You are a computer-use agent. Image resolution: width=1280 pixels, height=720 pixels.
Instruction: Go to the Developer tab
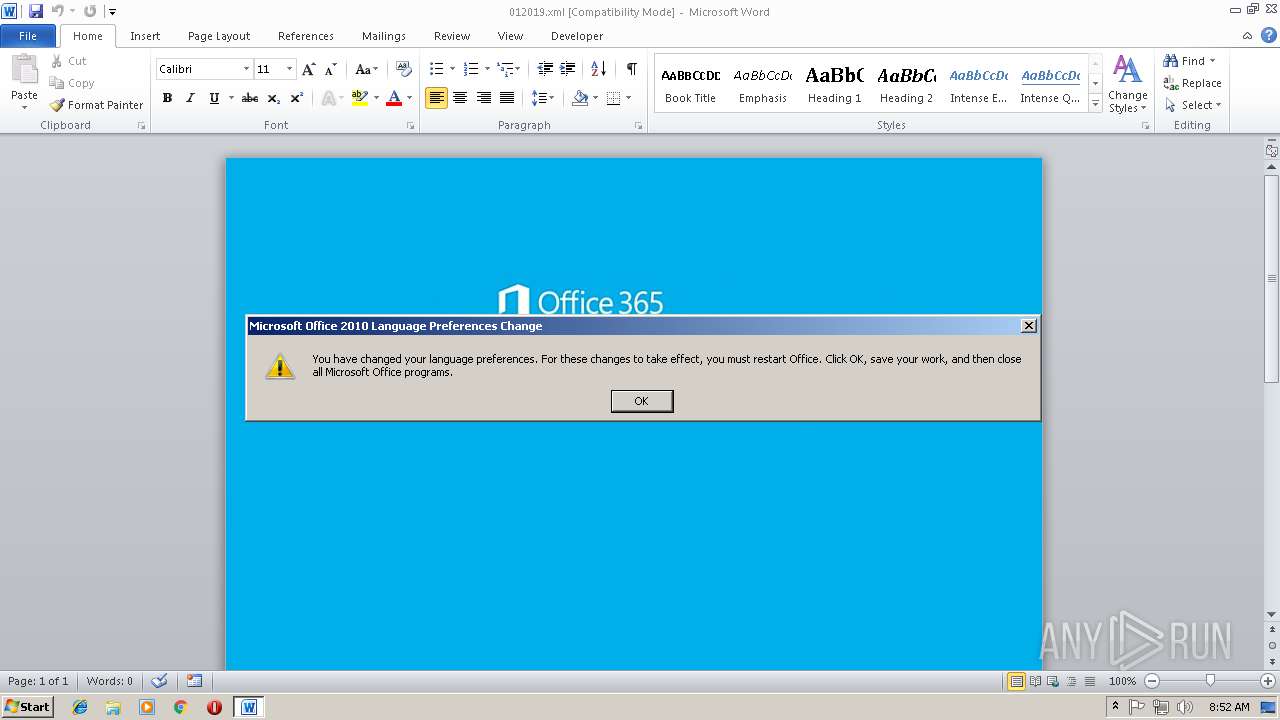coord(577,36)
